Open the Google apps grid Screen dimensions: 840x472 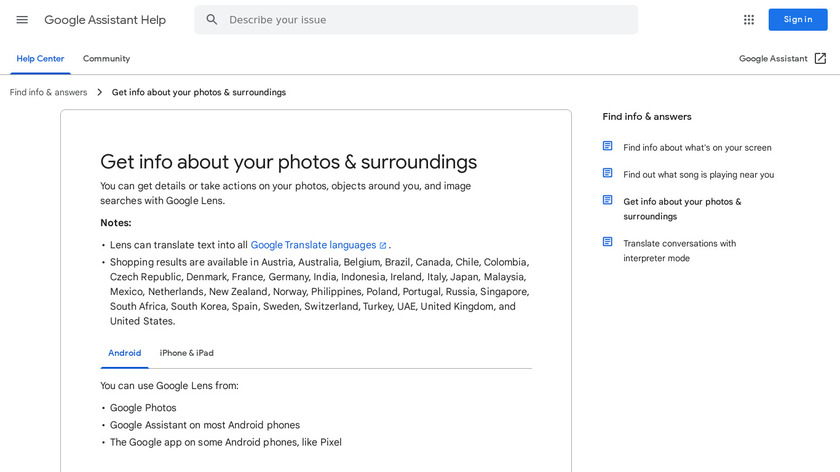[x=748, y=20]
